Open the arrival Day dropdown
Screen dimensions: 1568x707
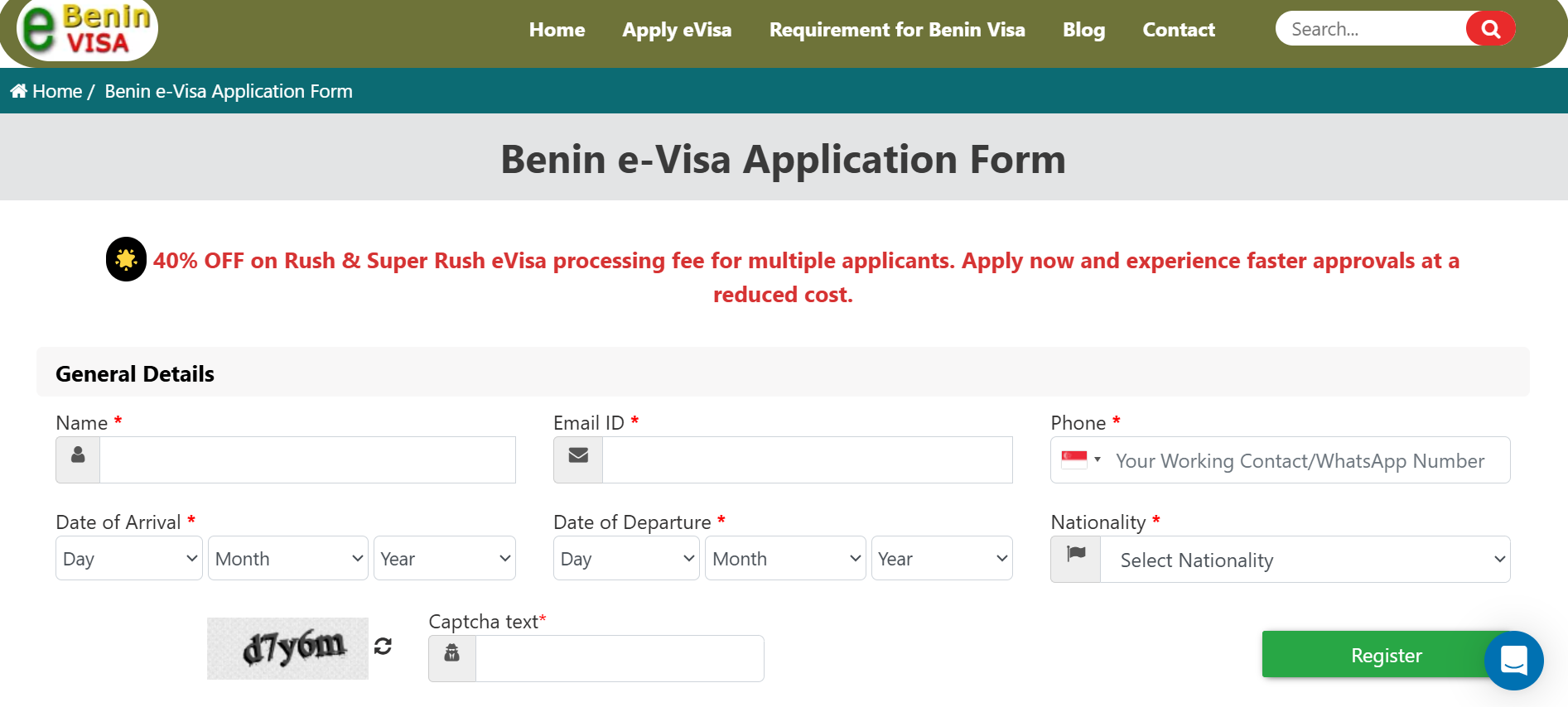[x=129, y=559]
